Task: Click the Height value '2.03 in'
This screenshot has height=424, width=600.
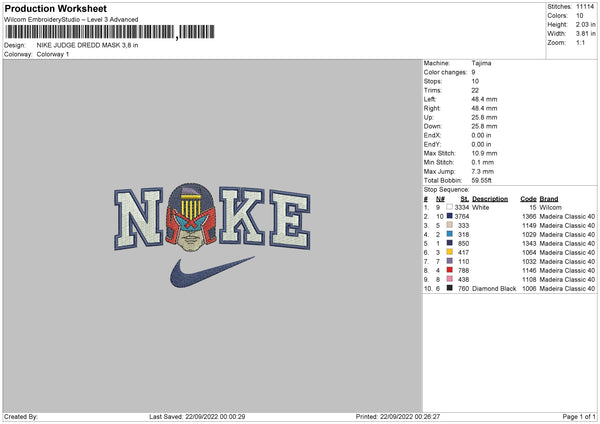Action: tap(585, 24)
